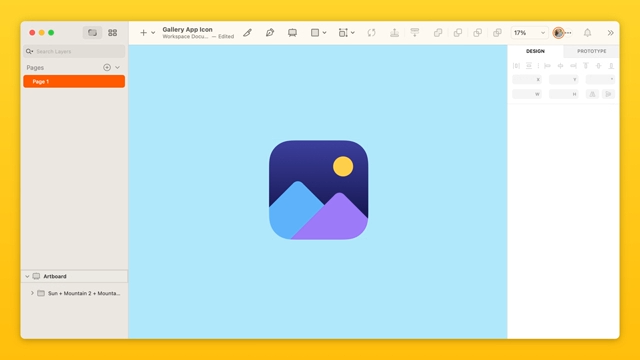Click the X position field
Image resolution: width=640 pixels, height=360 pixels.
click(x=527, y=80)
